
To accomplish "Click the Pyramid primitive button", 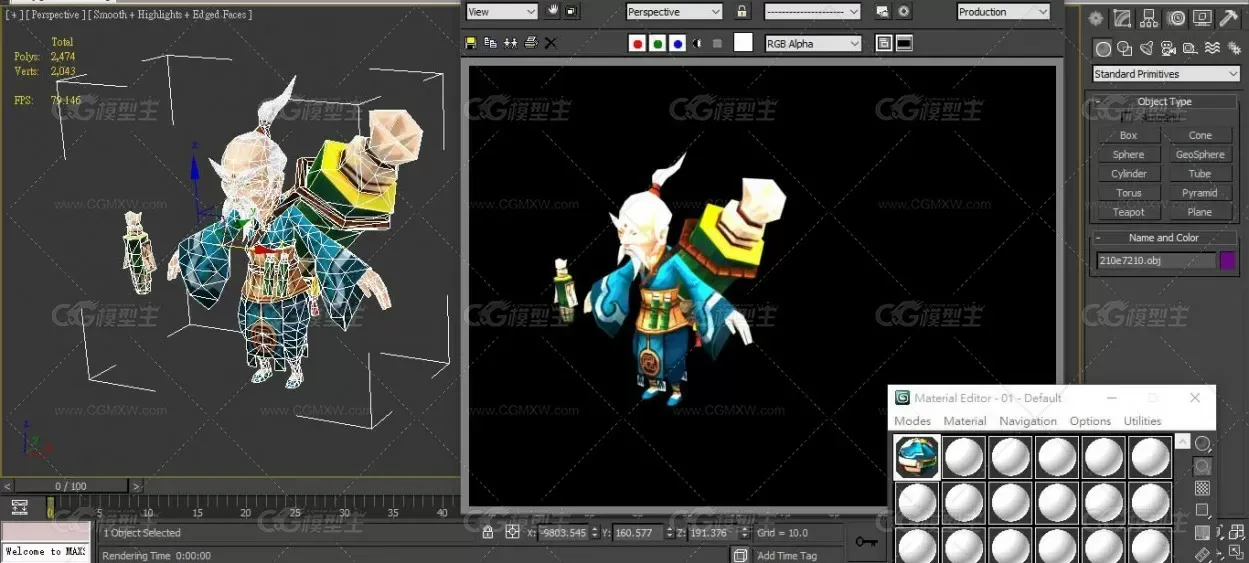I will 1200,192.
